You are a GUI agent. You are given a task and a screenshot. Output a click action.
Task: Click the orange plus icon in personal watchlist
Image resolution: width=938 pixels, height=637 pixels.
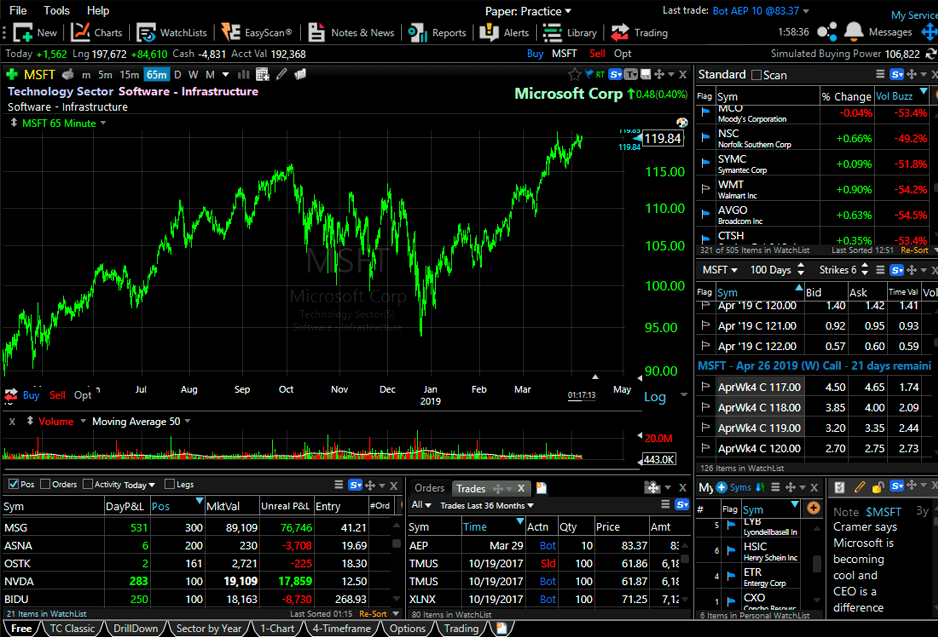pyautogui.click(x=813, y=508)
